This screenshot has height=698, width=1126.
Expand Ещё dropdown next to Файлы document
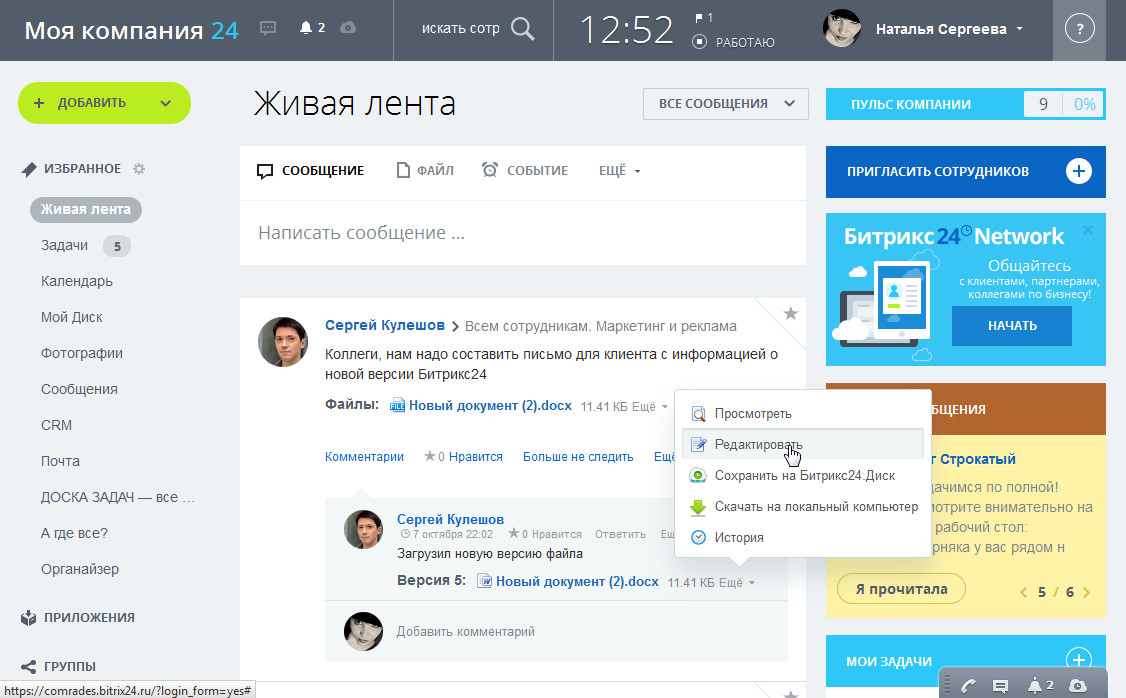click(x=650, y=406)
